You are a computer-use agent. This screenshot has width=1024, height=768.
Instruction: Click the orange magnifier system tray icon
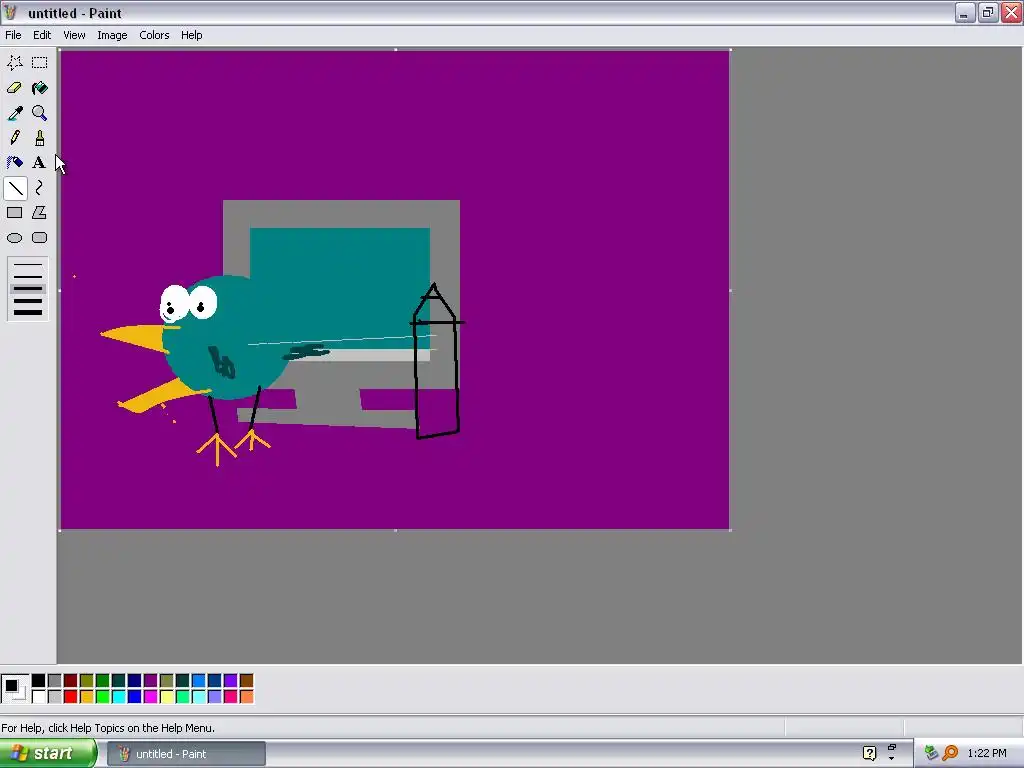951,753
